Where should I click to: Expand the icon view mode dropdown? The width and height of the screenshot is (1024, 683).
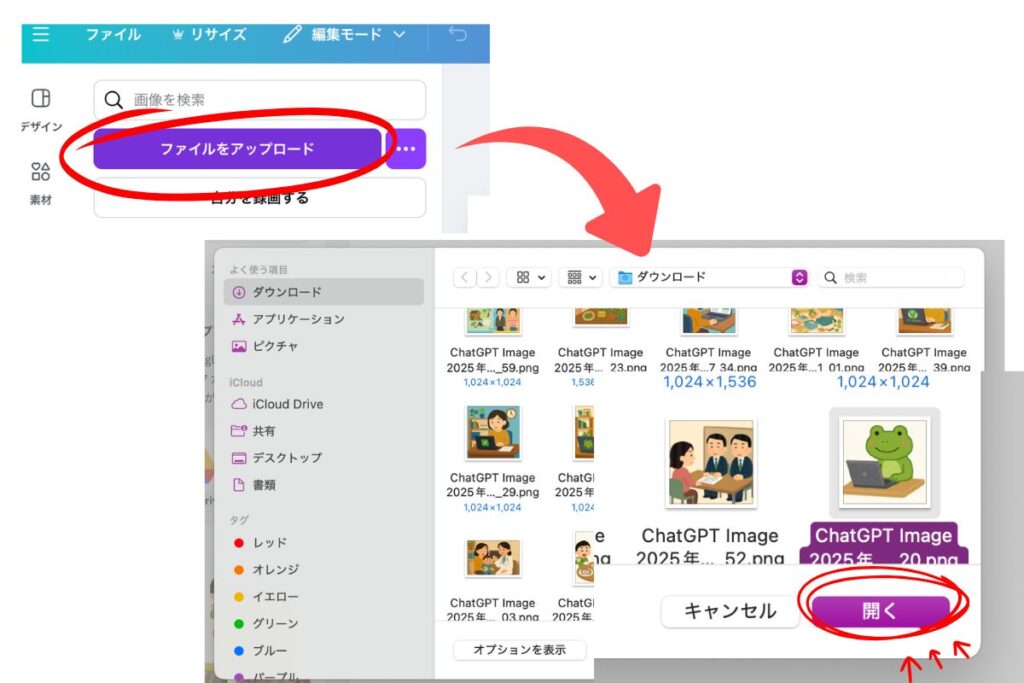click(x=530, y=277)
